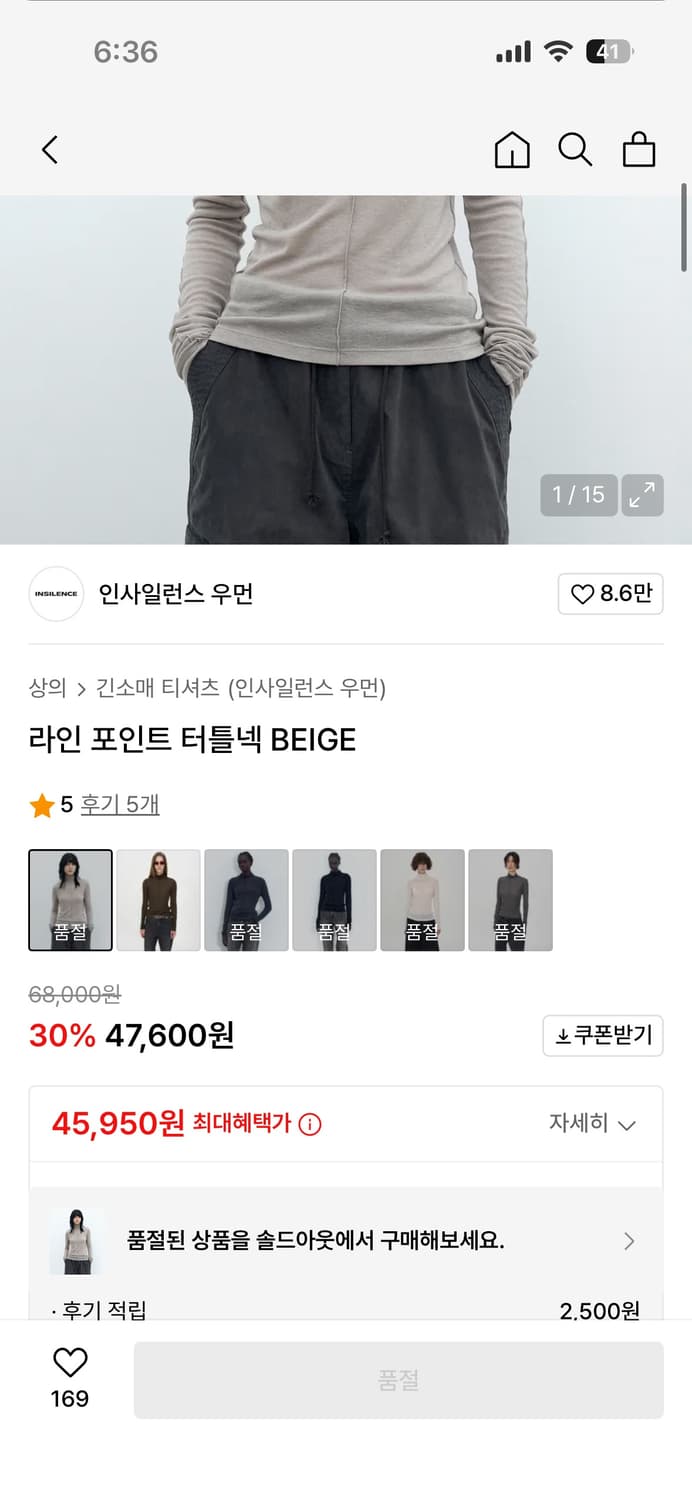692x1500 pixels.
Task: Go back using the back arrow
Action: 50,149
